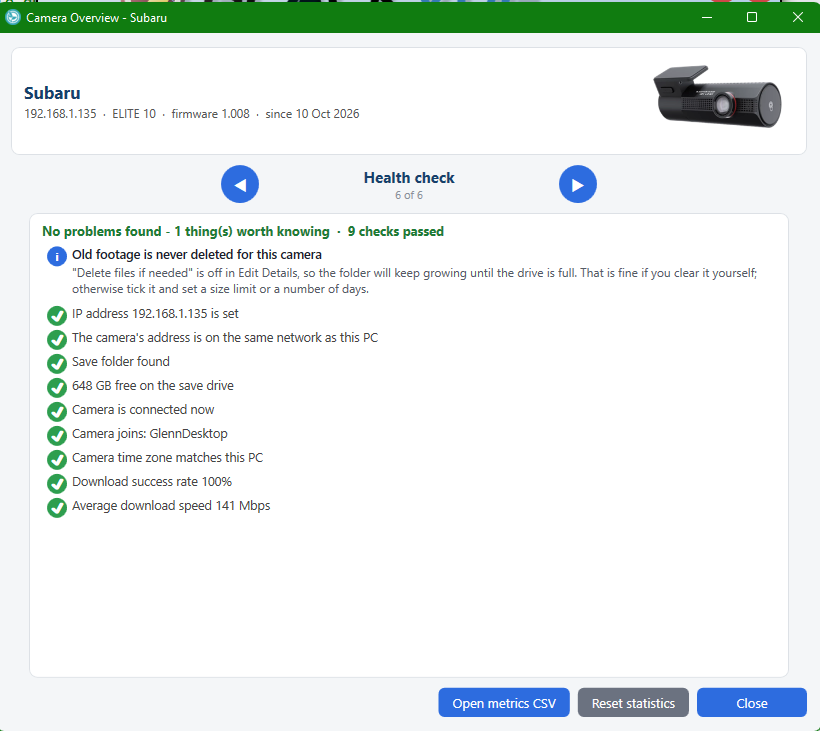The height and width of the screenshot is (731, 820).
Task: Click the 'No problems found' summary line
Action: tap(243, 232)
